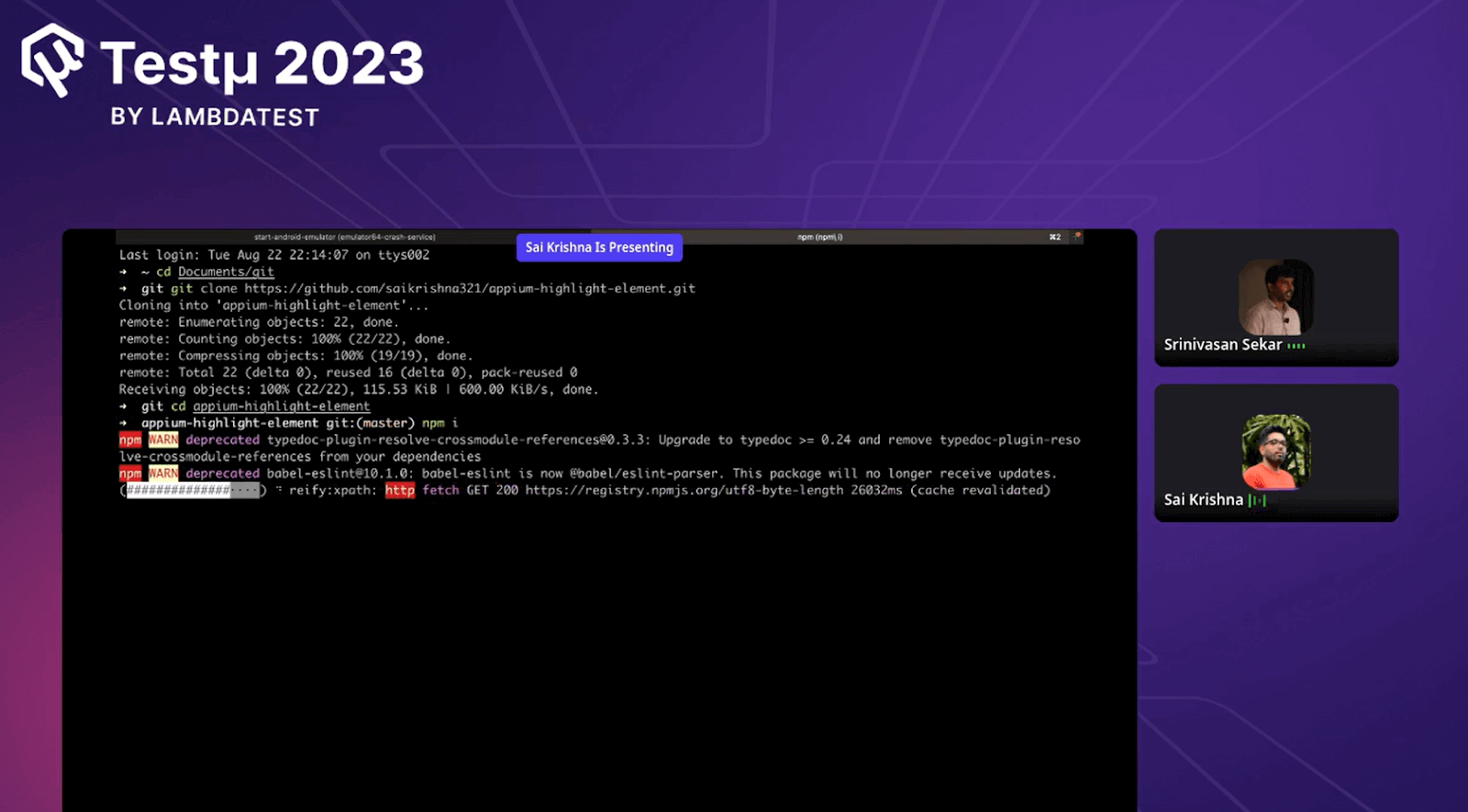Click the '(cache revalidated)' text
Screen dimensions: 1468x812
[x=980, y=491]
